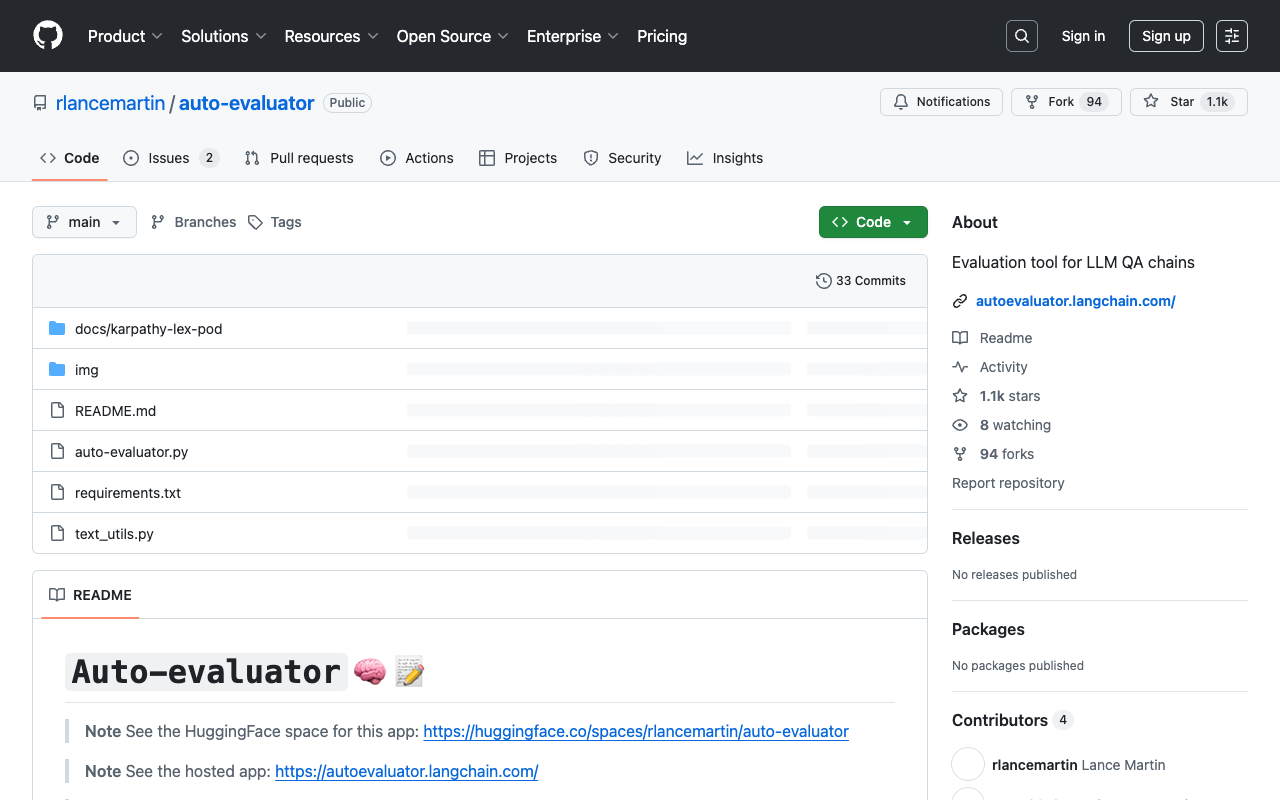Click the folder icon beside img

click(x=57, y=370)
